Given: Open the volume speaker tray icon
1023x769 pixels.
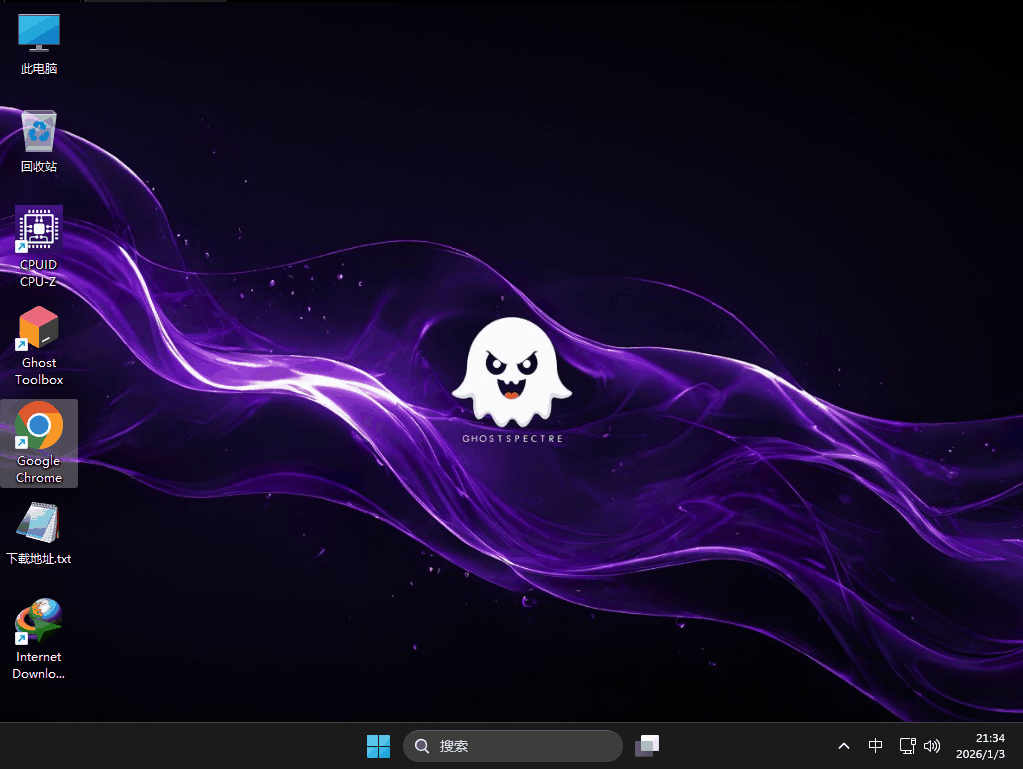Looking at the screenshot, I should 933,746.
